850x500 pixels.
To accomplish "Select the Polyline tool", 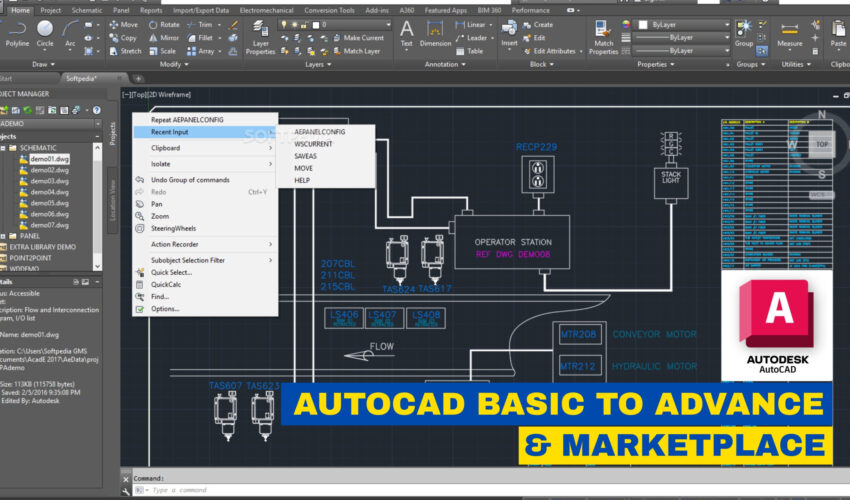I will (17, 34).
